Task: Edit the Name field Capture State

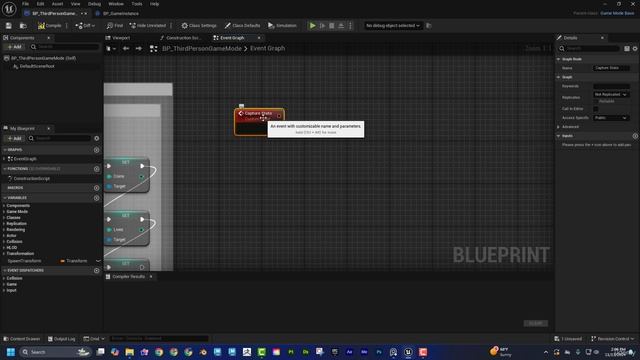Action: [x=611, y=68]
